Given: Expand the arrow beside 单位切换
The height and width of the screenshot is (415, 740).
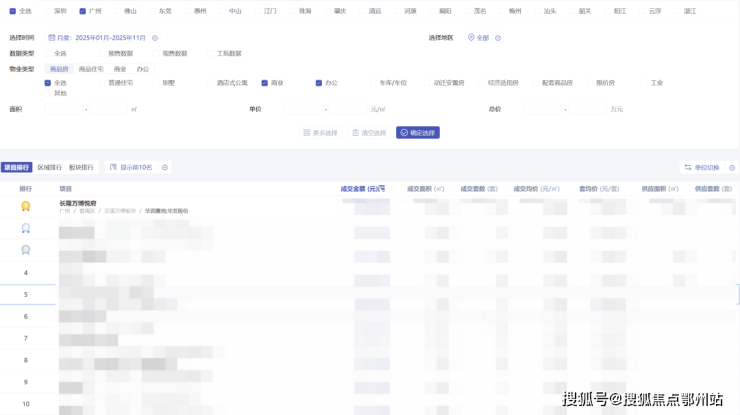Looking at the screenshot, I should point(732,168).
